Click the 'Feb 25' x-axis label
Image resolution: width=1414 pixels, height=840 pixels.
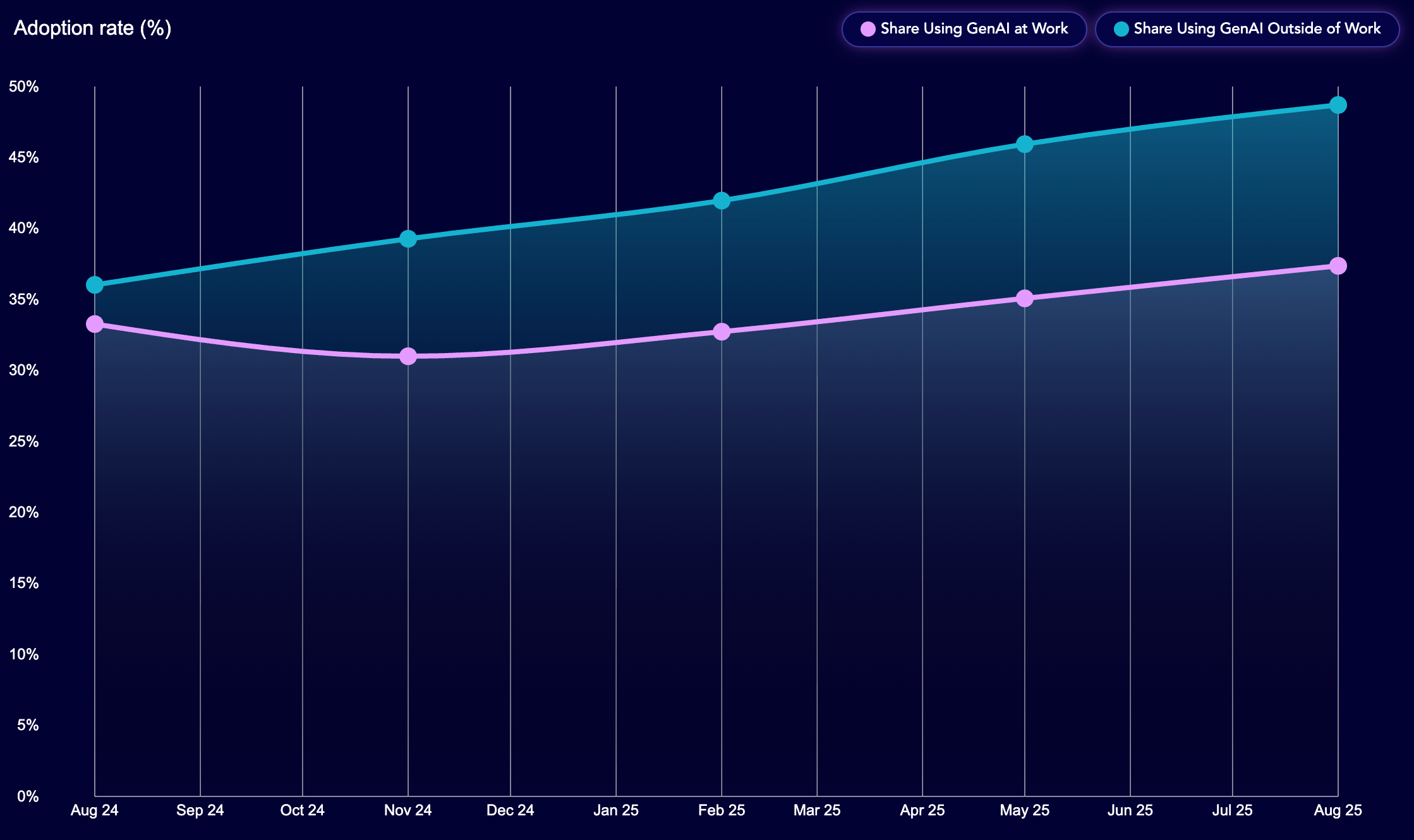(x=722, y=810)
